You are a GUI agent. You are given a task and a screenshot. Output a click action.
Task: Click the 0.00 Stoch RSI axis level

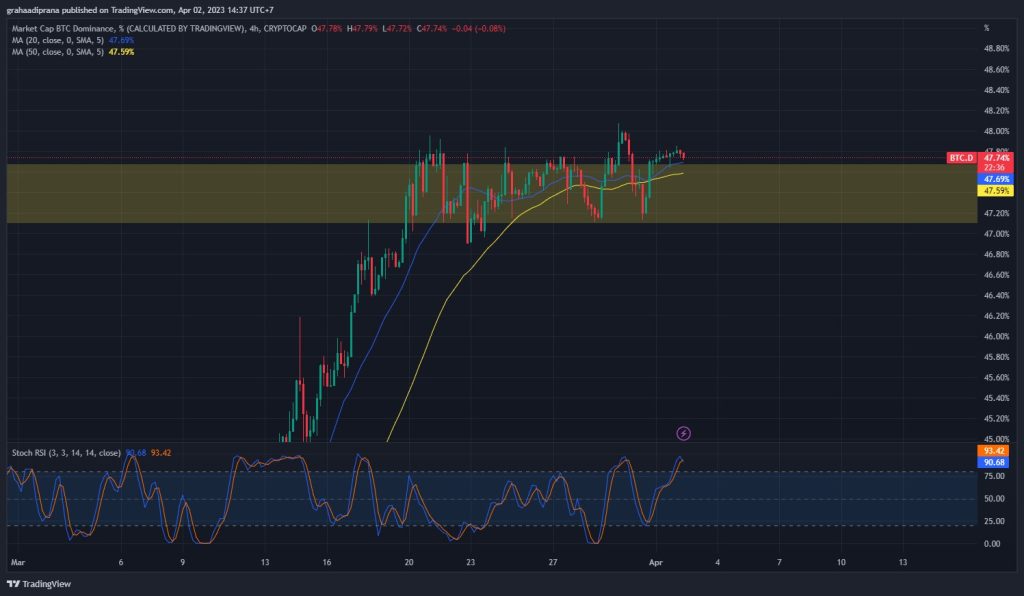991,543
